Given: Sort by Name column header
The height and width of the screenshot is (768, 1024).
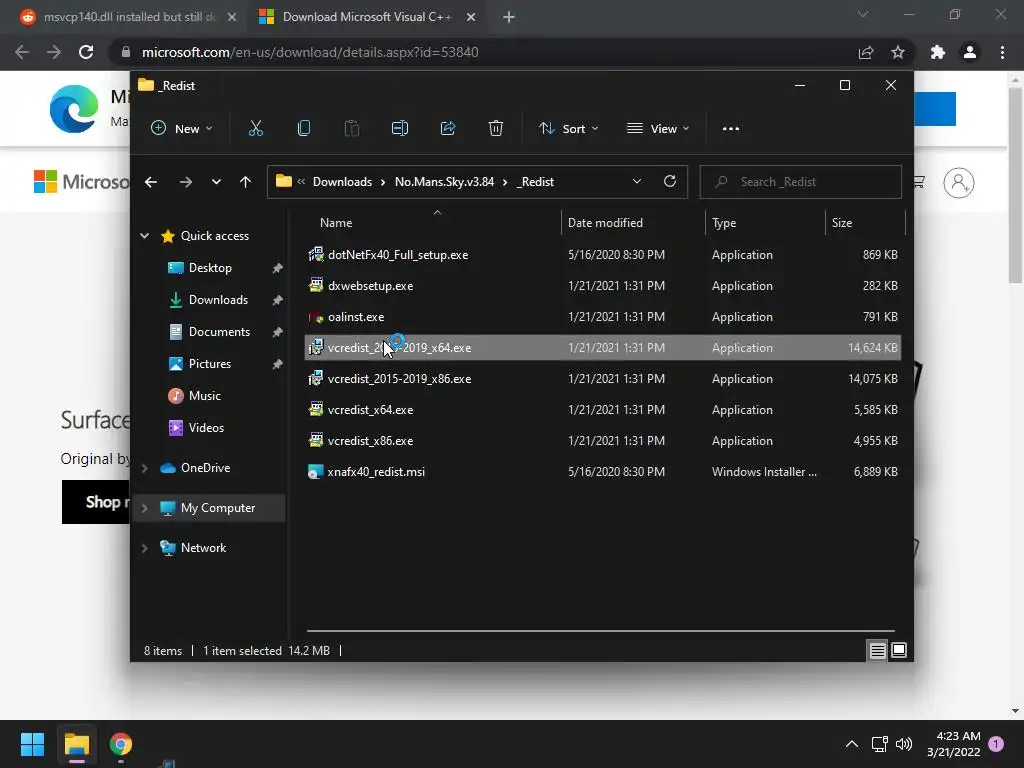Looking at the screenshot, I should [x=433, y=223].
